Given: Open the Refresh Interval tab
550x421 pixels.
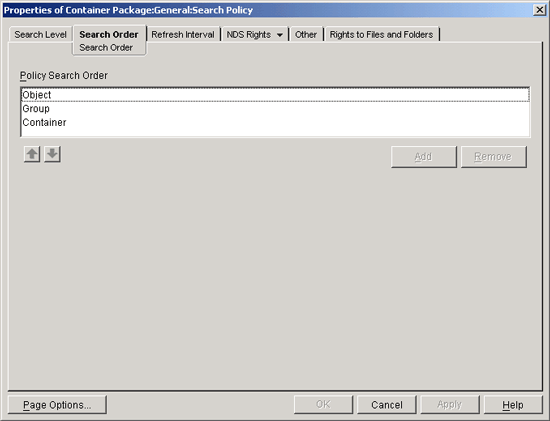Looking at the screenshot, I should click(x=183, y=34).
